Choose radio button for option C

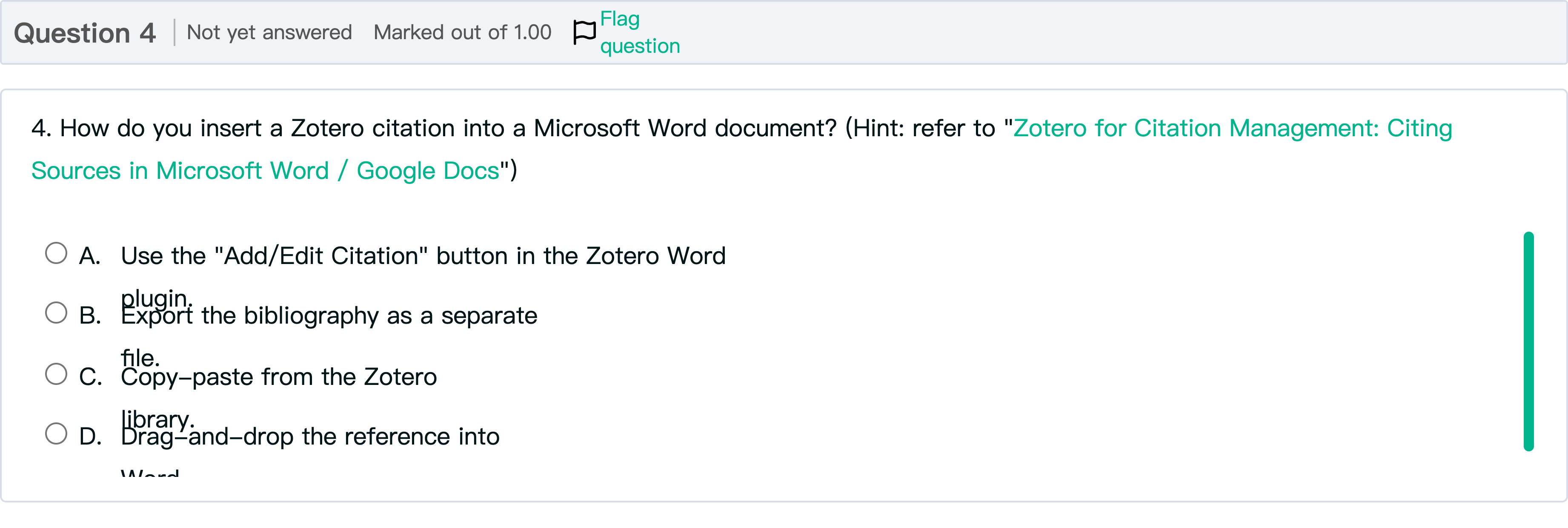(56, 374)
